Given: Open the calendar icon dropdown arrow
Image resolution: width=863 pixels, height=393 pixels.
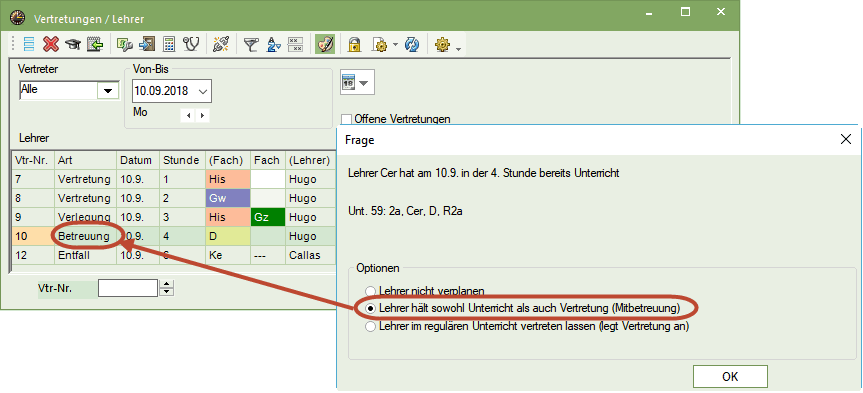Looking at the screenshot, I should pos(364,83).
